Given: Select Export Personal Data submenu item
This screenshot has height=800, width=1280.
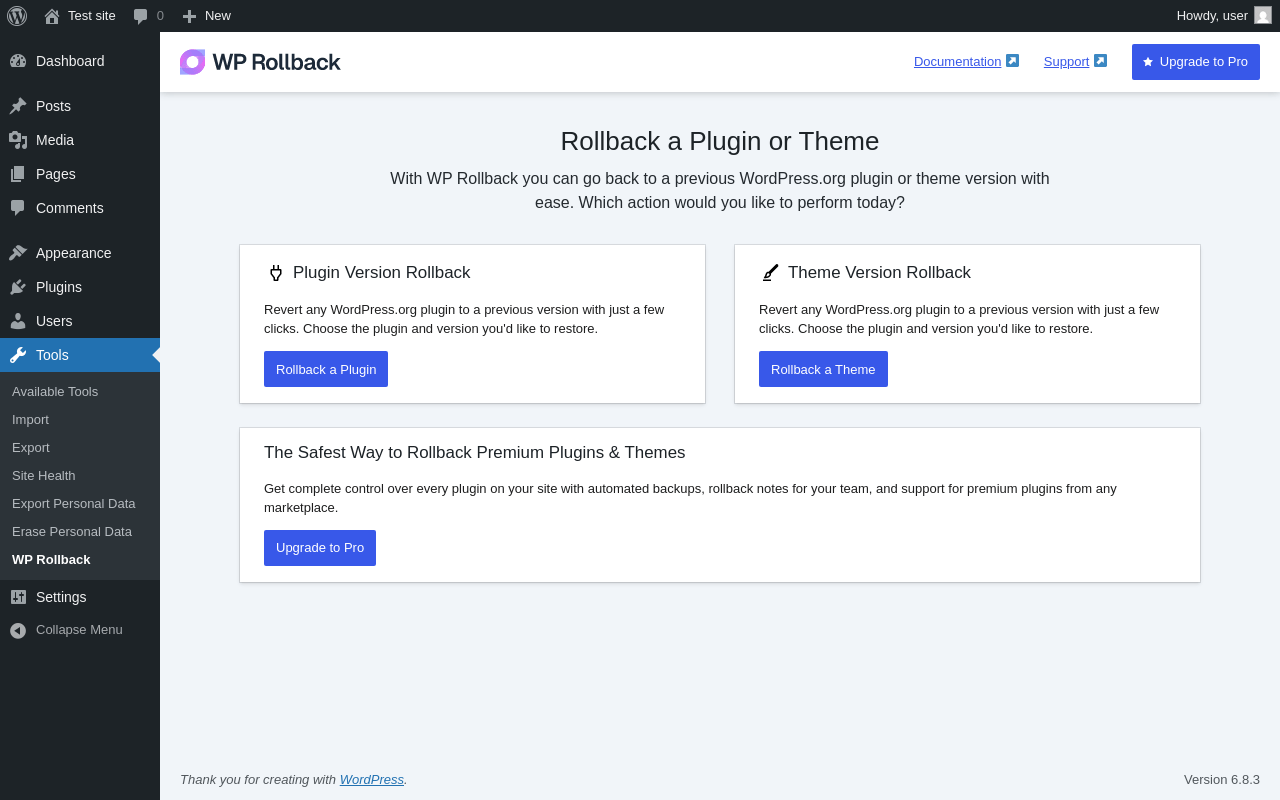Looking at the screenshot, I should (74, 504).
